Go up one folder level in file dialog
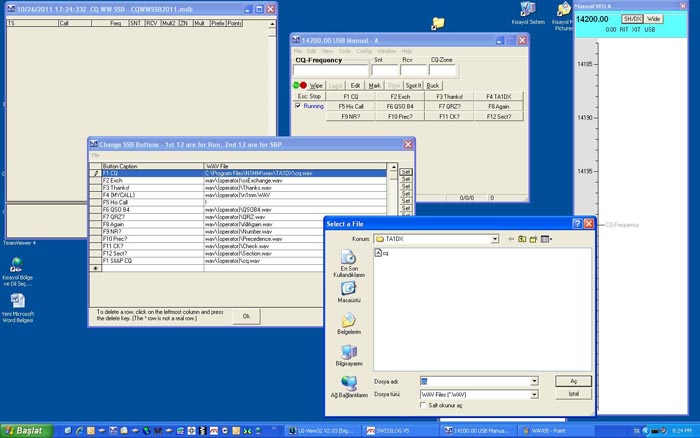Viewport: 700px width, 438px height. click(521, 239)
